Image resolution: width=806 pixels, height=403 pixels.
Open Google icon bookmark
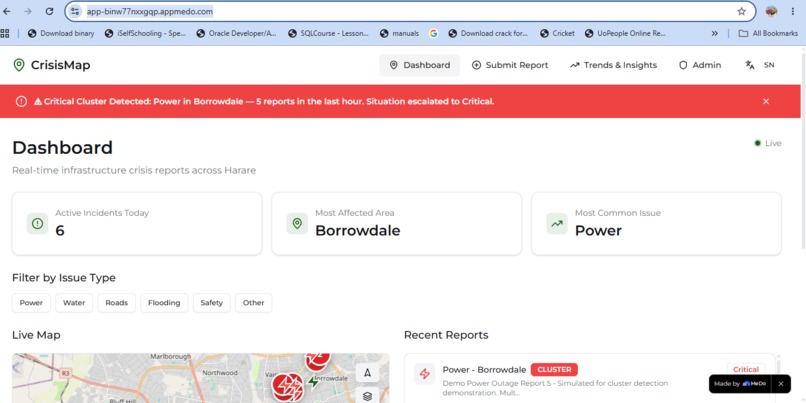[x=433, y=33]
